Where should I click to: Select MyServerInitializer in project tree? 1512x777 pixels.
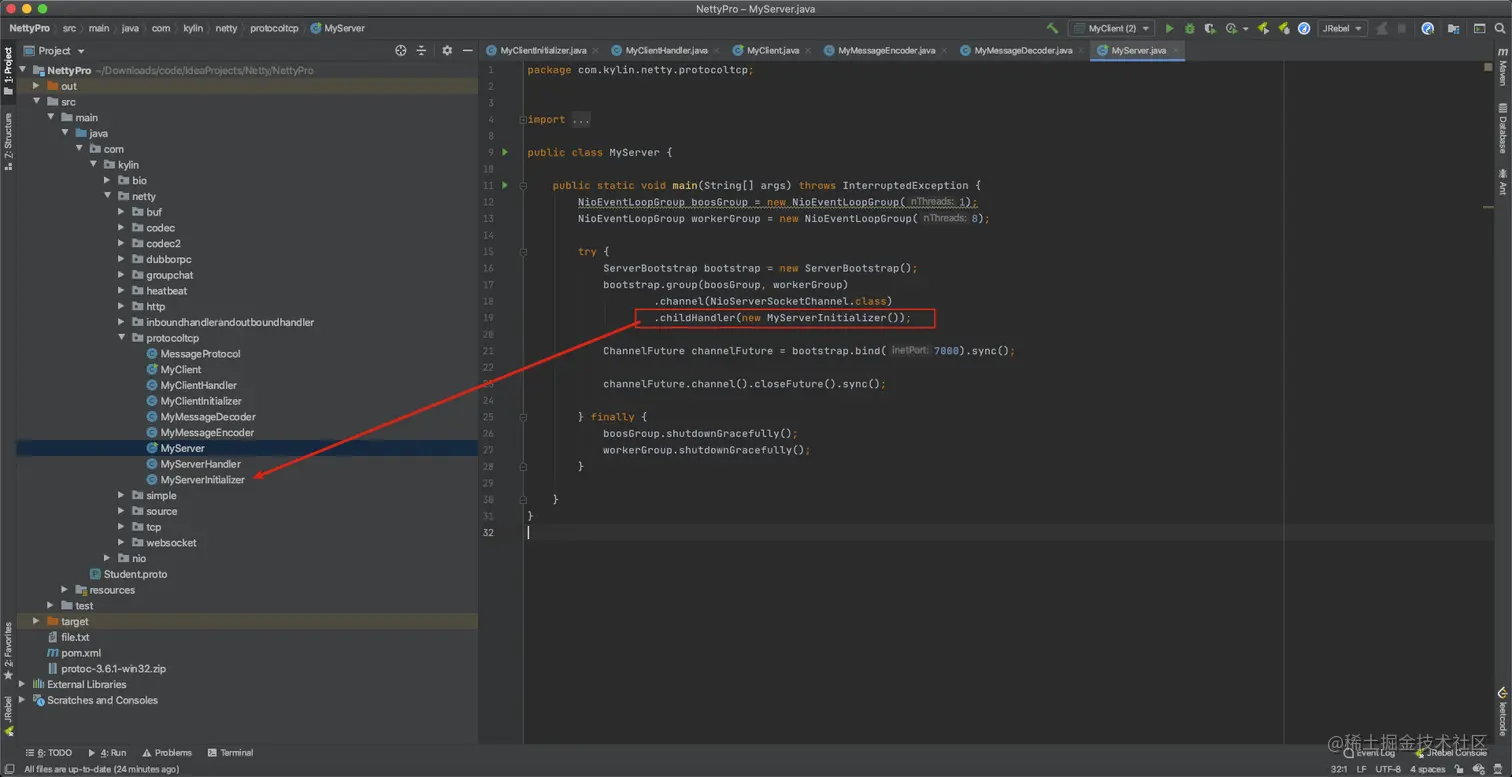[x=202, y=480]
